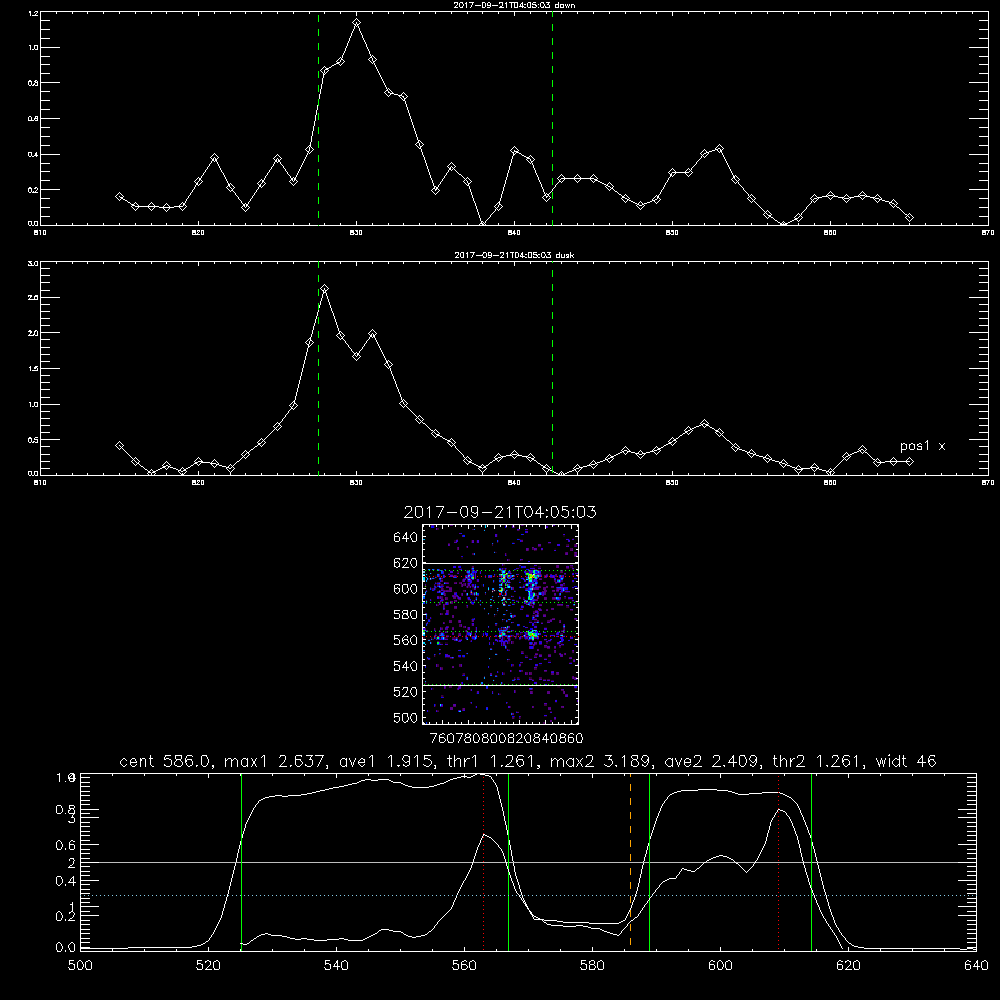
Task: Click the green dashed line near 828 in dusk plot
Action: click(318, 369)
